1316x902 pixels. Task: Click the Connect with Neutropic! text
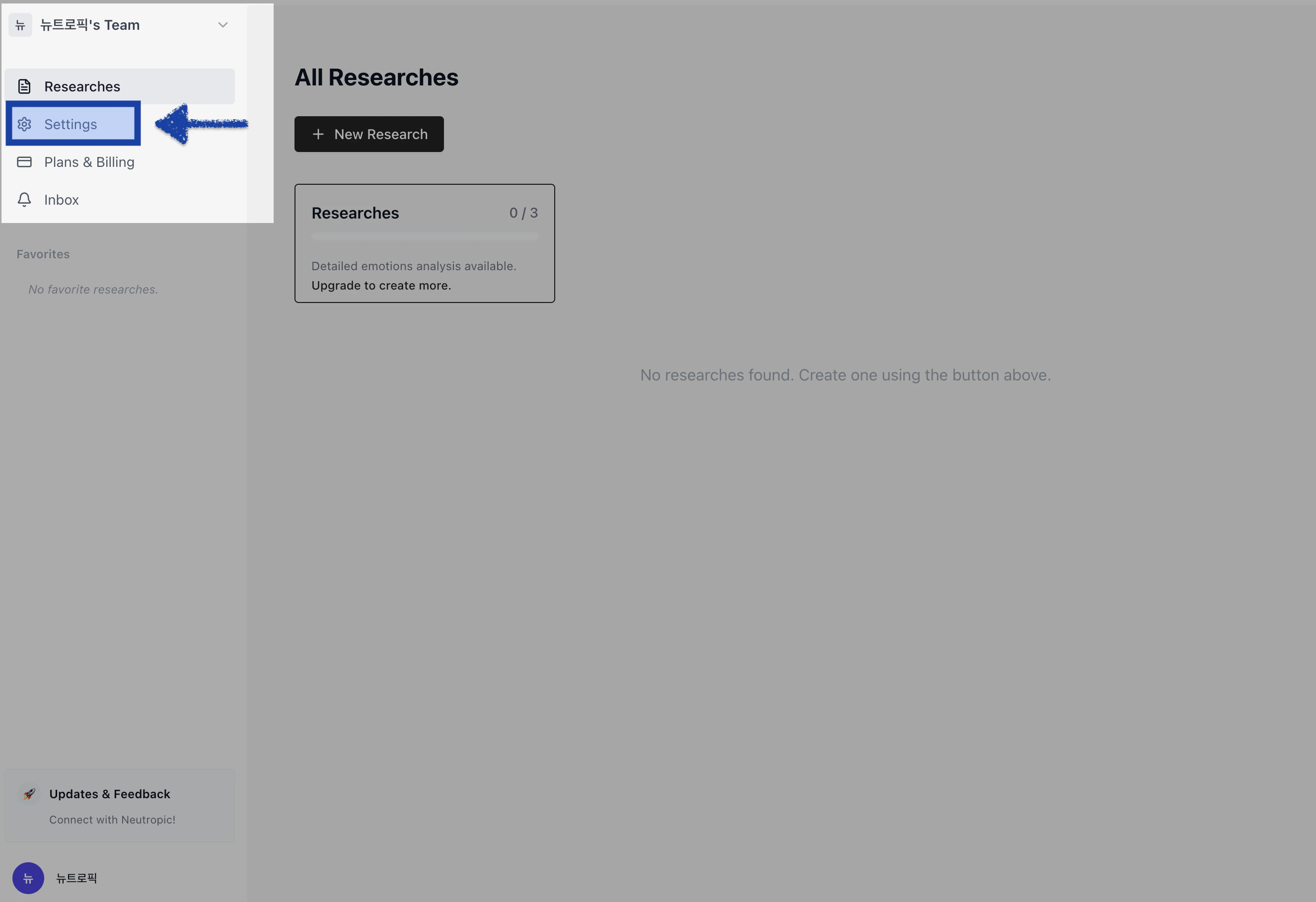tap(112, 820)
